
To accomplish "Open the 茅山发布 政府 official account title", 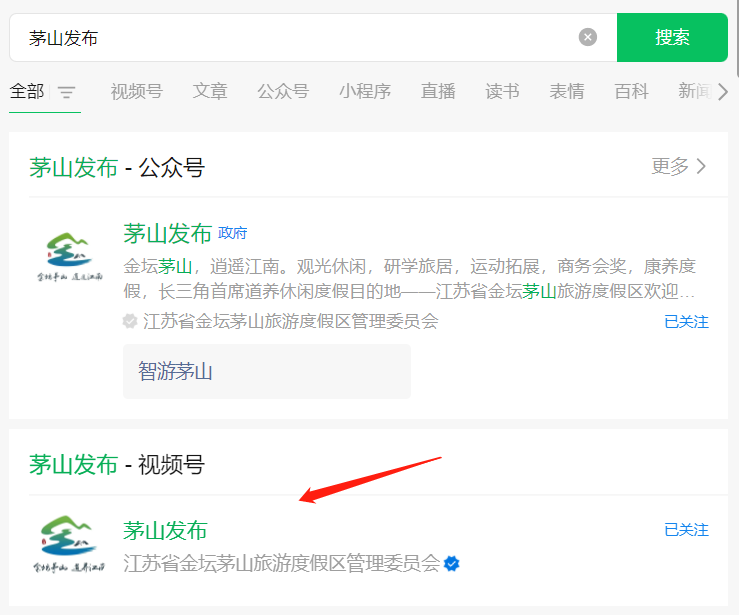I will (167, 233).
